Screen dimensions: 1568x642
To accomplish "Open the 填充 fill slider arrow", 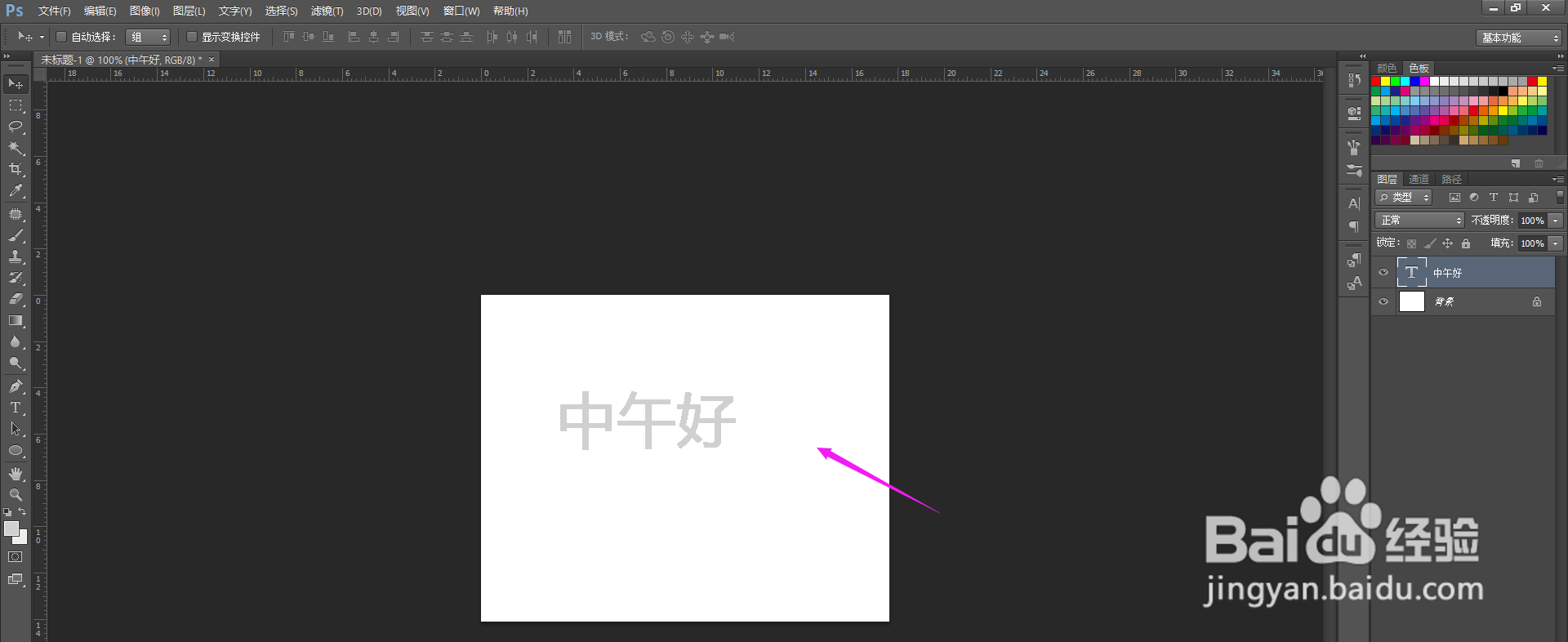I will (x=1556, y=243).
